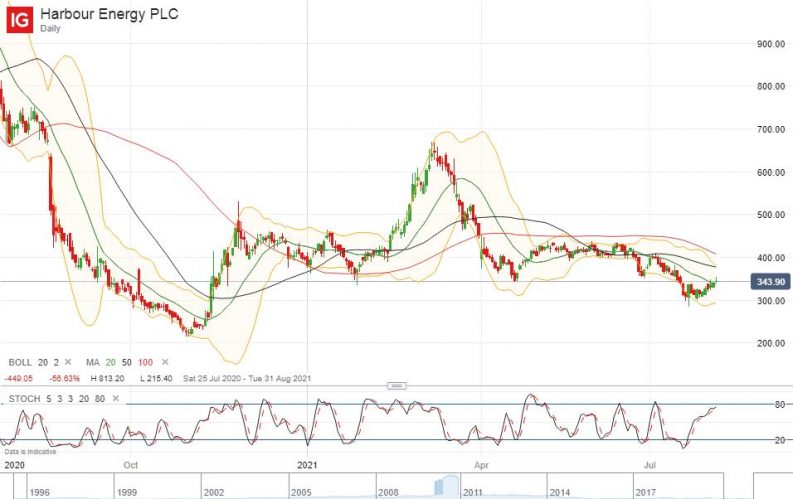Click the Oct label on the date axis

pyautogui.click(x=131, y=465)
